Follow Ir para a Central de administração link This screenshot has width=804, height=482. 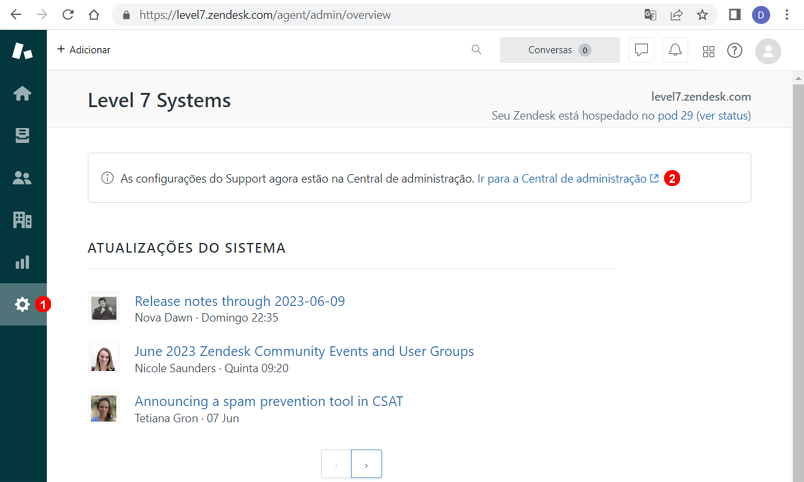[x=568, y=178]
